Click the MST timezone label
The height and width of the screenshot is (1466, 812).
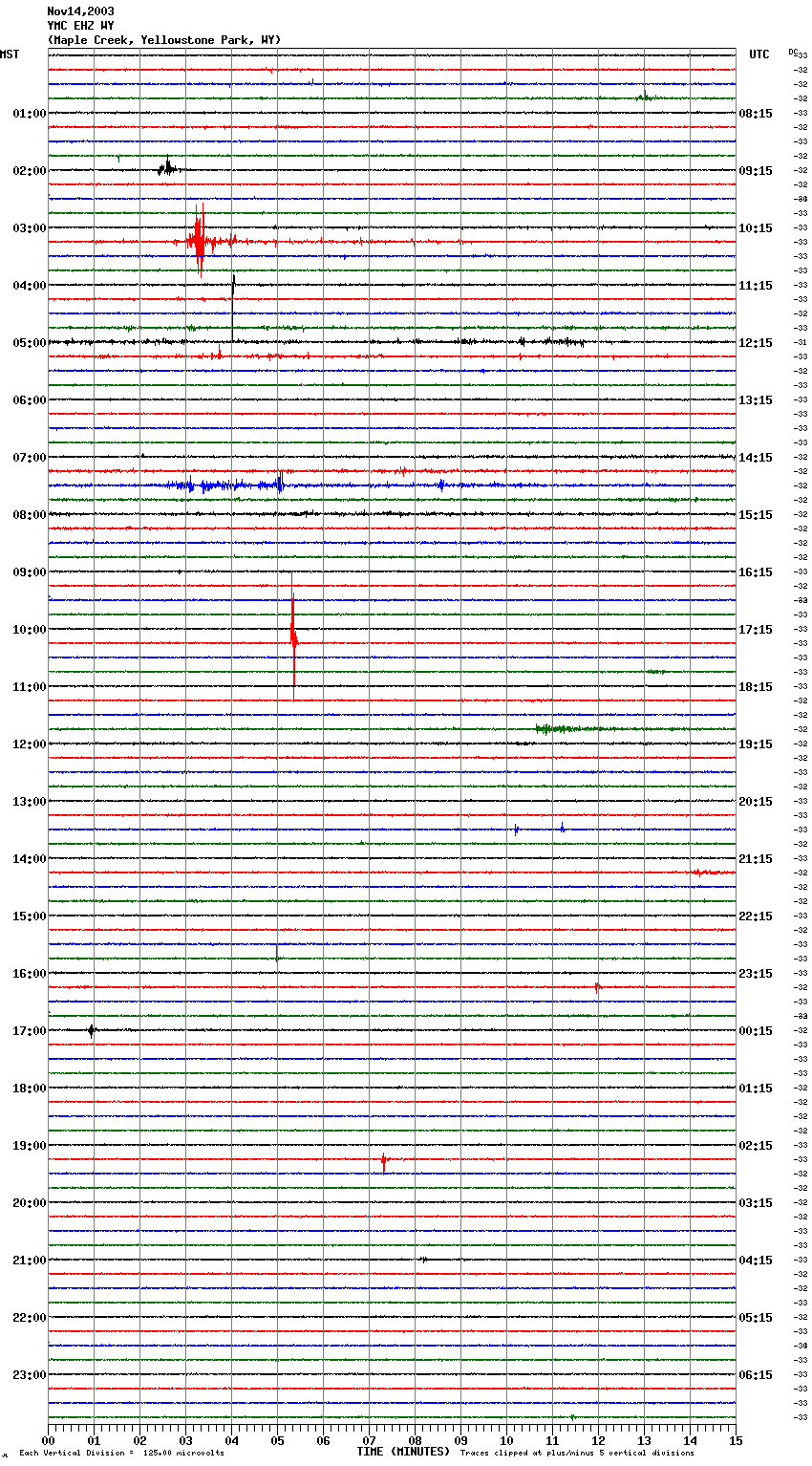point(10,54)
